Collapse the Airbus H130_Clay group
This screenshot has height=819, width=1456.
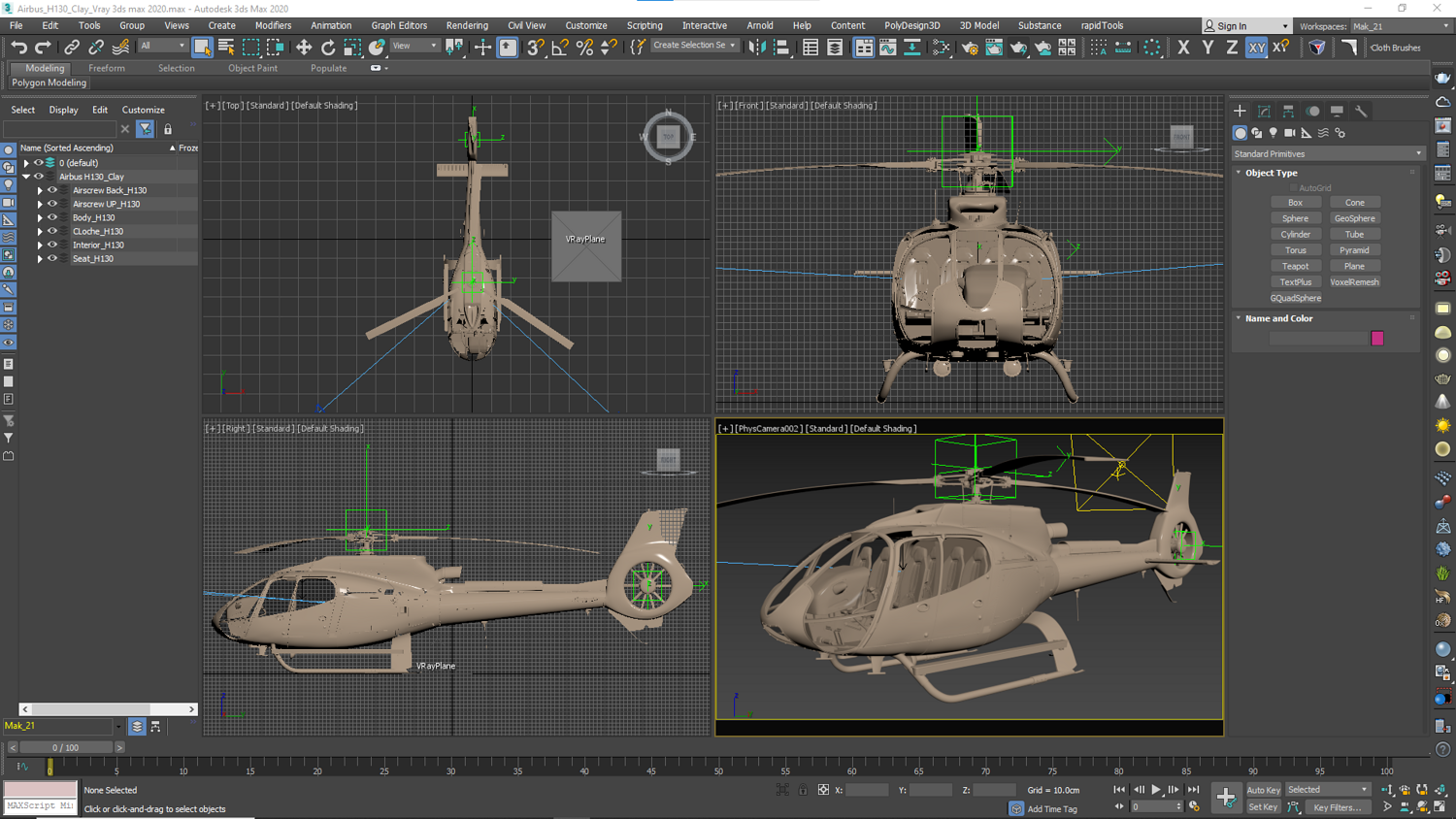point(26,177)
